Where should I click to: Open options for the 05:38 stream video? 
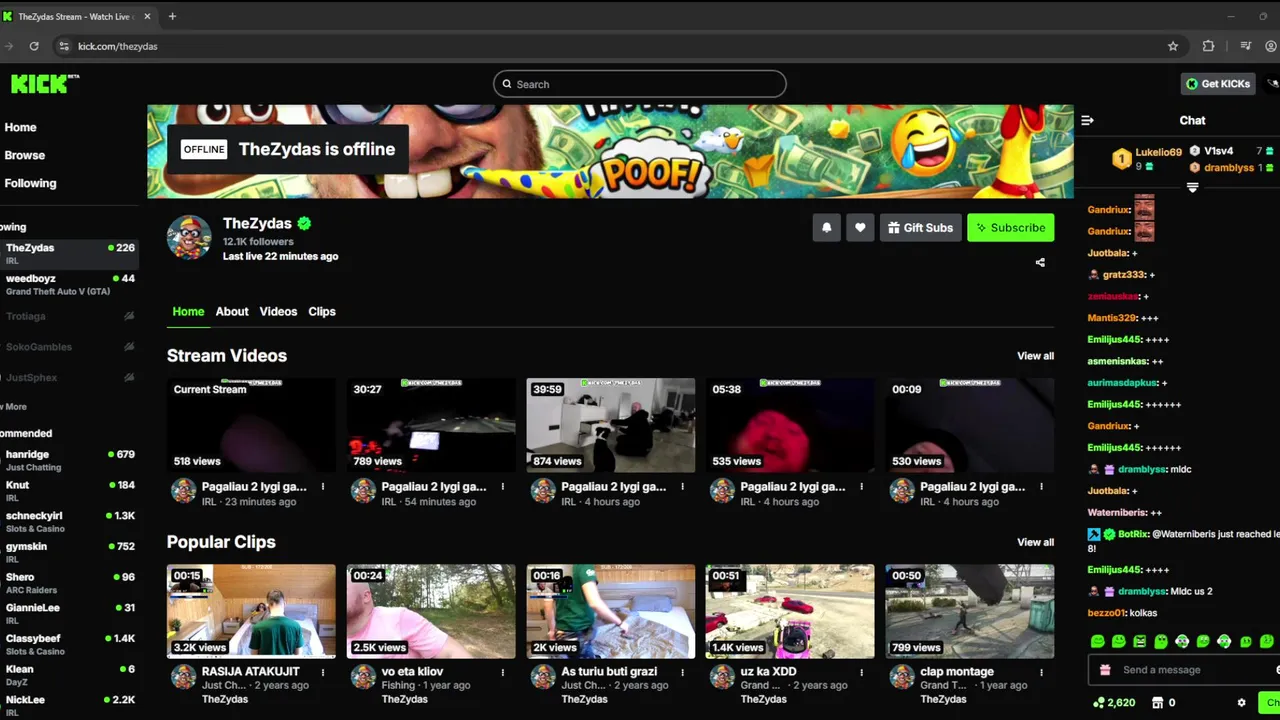pos(861,487)
